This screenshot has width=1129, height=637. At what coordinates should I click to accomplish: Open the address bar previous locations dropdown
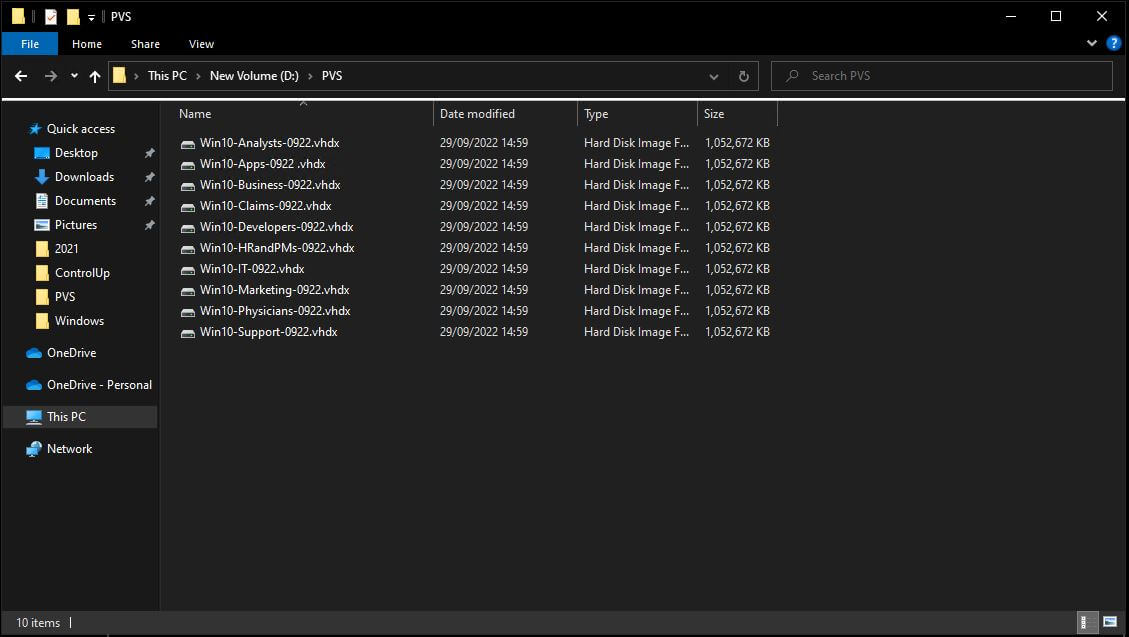[x=713, y=75]
